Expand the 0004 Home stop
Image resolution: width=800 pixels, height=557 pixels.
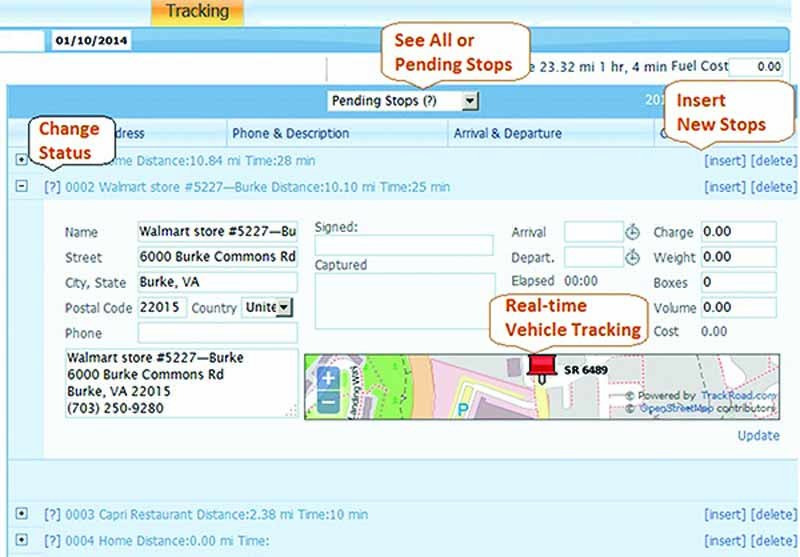coord(21,540)
